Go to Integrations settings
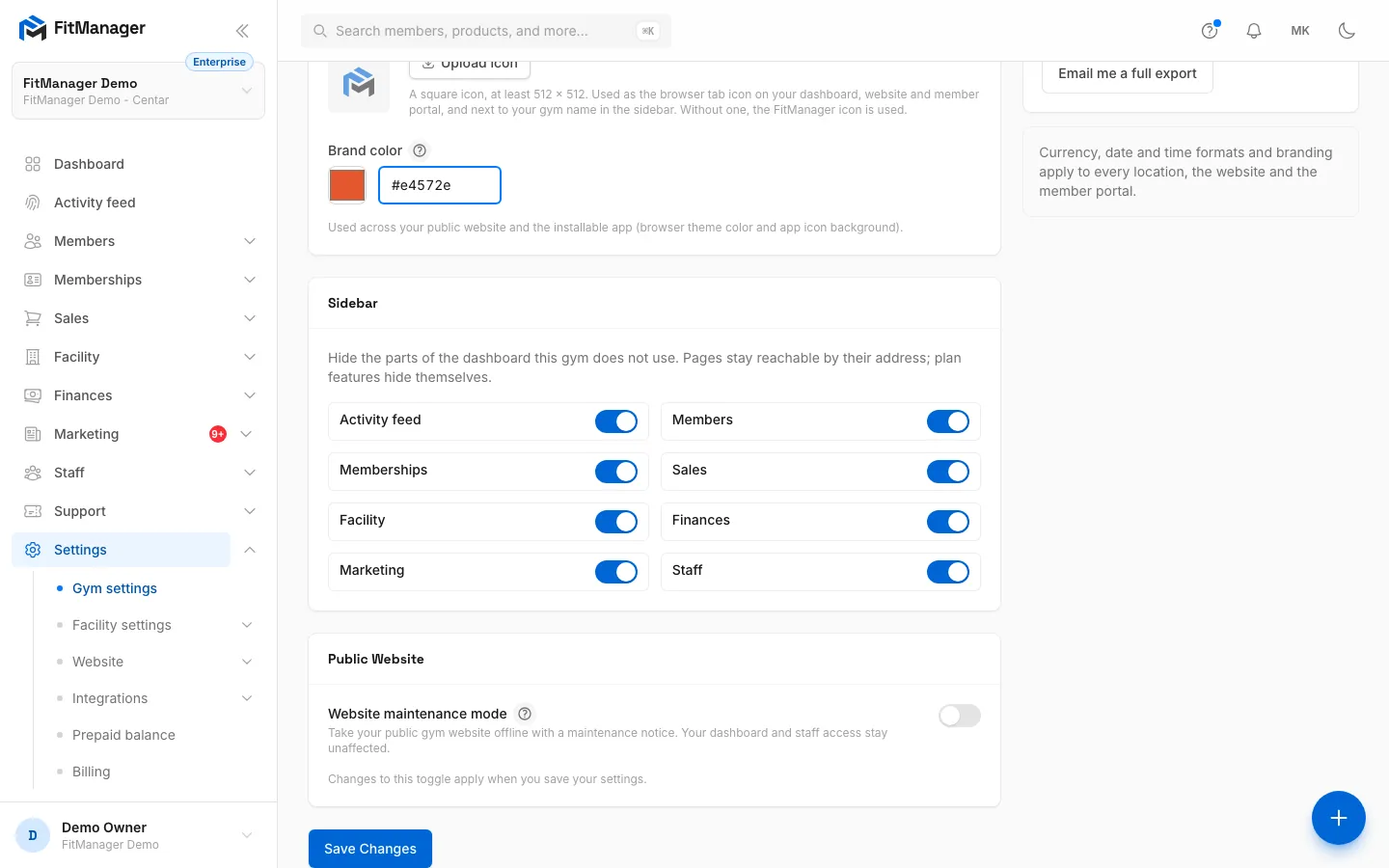Image resolution: width=1389 pixels, height=868 pixels. (110, 698)
